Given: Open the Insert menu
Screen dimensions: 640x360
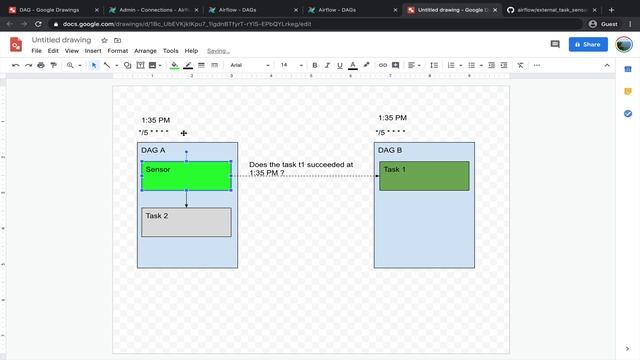Looking at the screenshot, I should (93, 51).
